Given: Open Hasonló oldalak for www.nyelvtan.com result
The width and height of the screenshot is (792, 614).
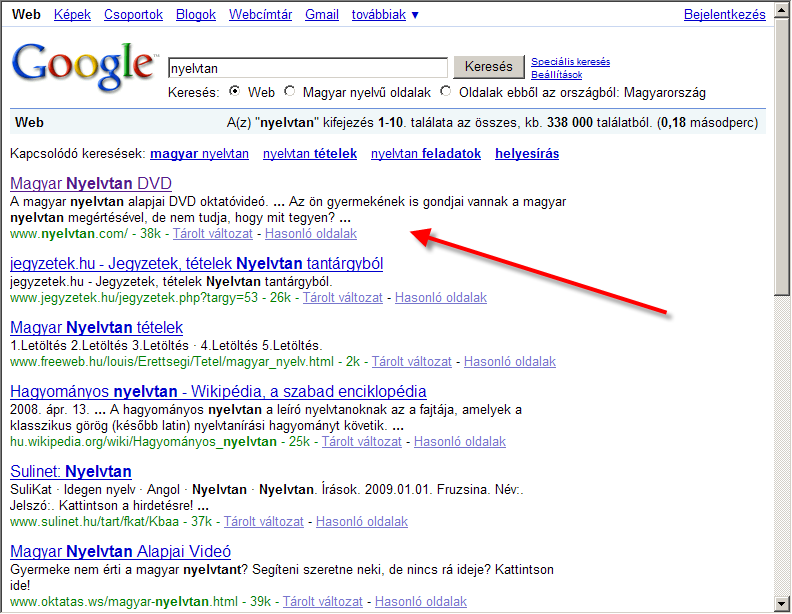Looking at the screenshot, I should 311,234.
